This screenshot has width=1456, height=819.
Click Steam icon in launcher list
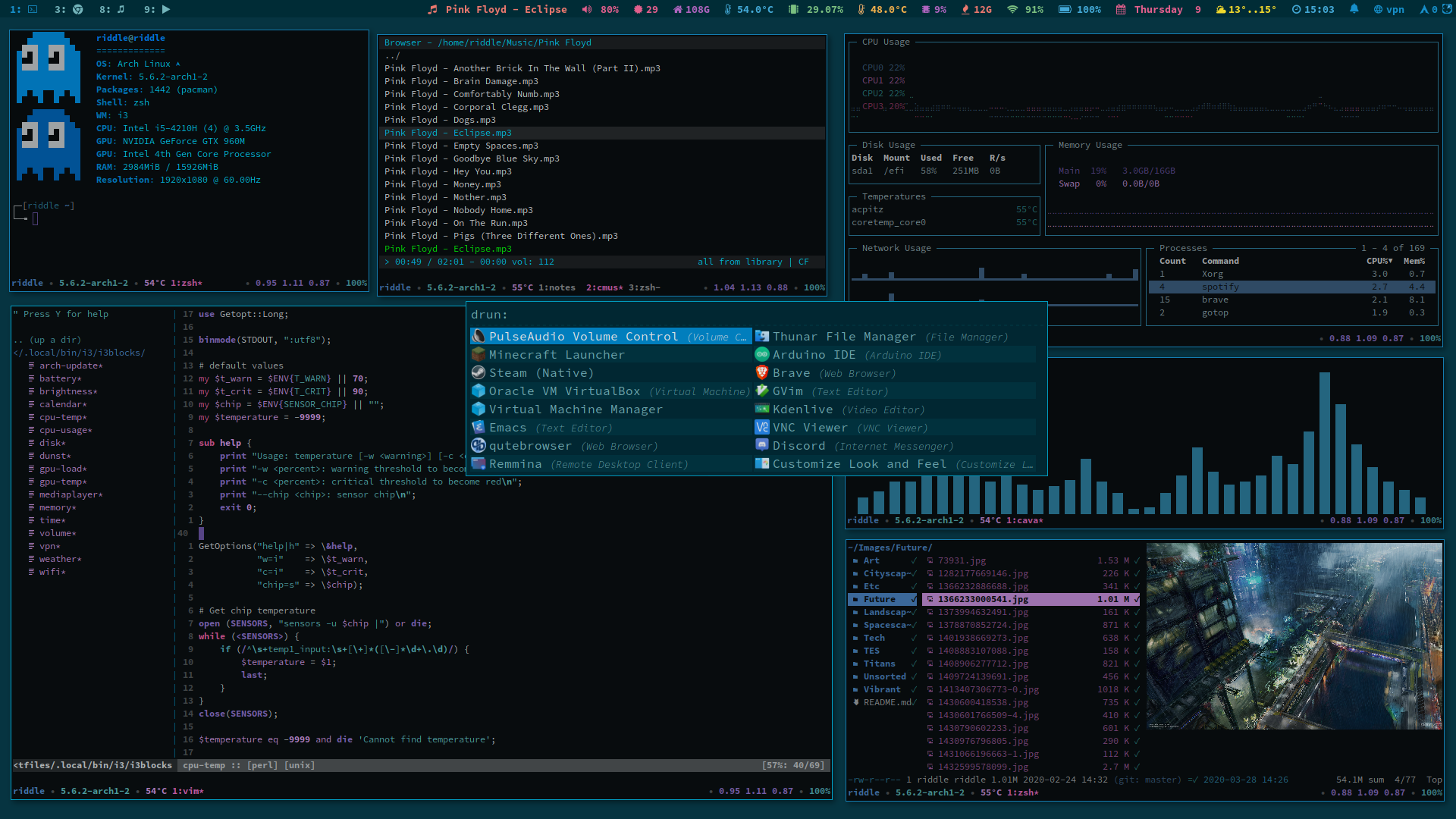pos(479,373)
